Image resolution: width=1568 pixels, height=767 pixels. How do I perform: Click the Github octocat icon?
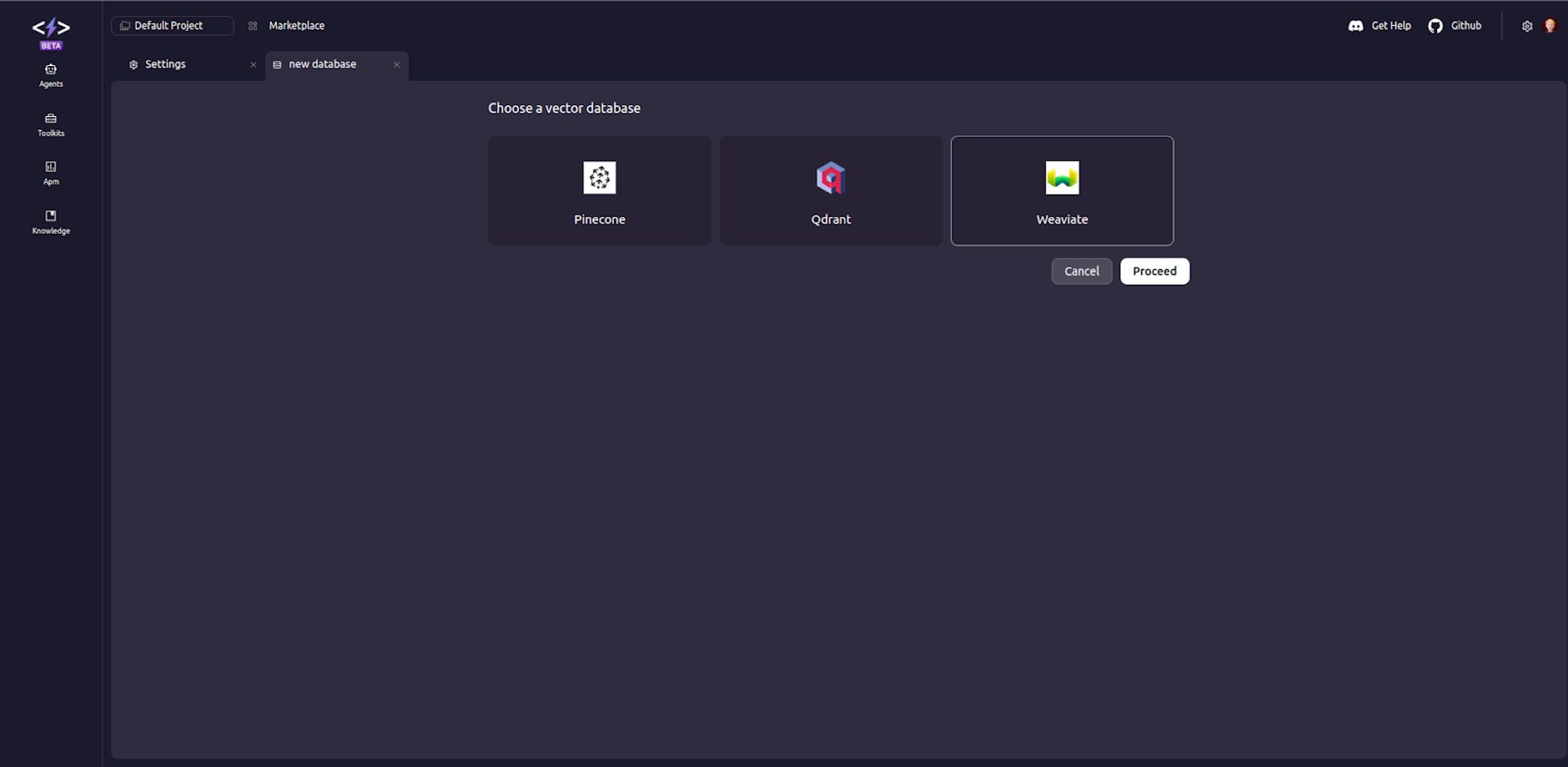[1436, 26]
